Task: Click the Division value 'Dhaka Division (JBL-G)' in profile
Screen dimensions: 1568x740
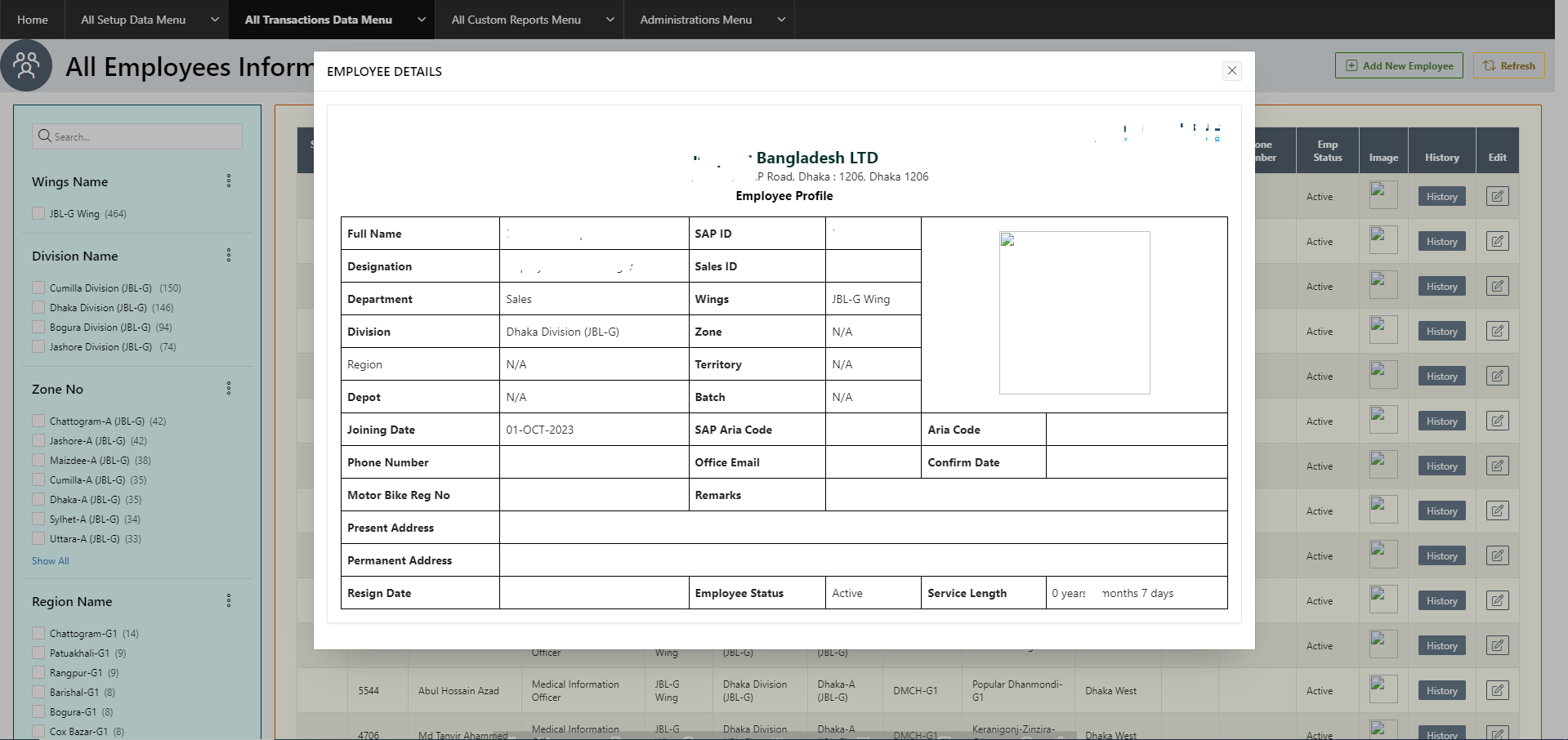Action: 563,332
